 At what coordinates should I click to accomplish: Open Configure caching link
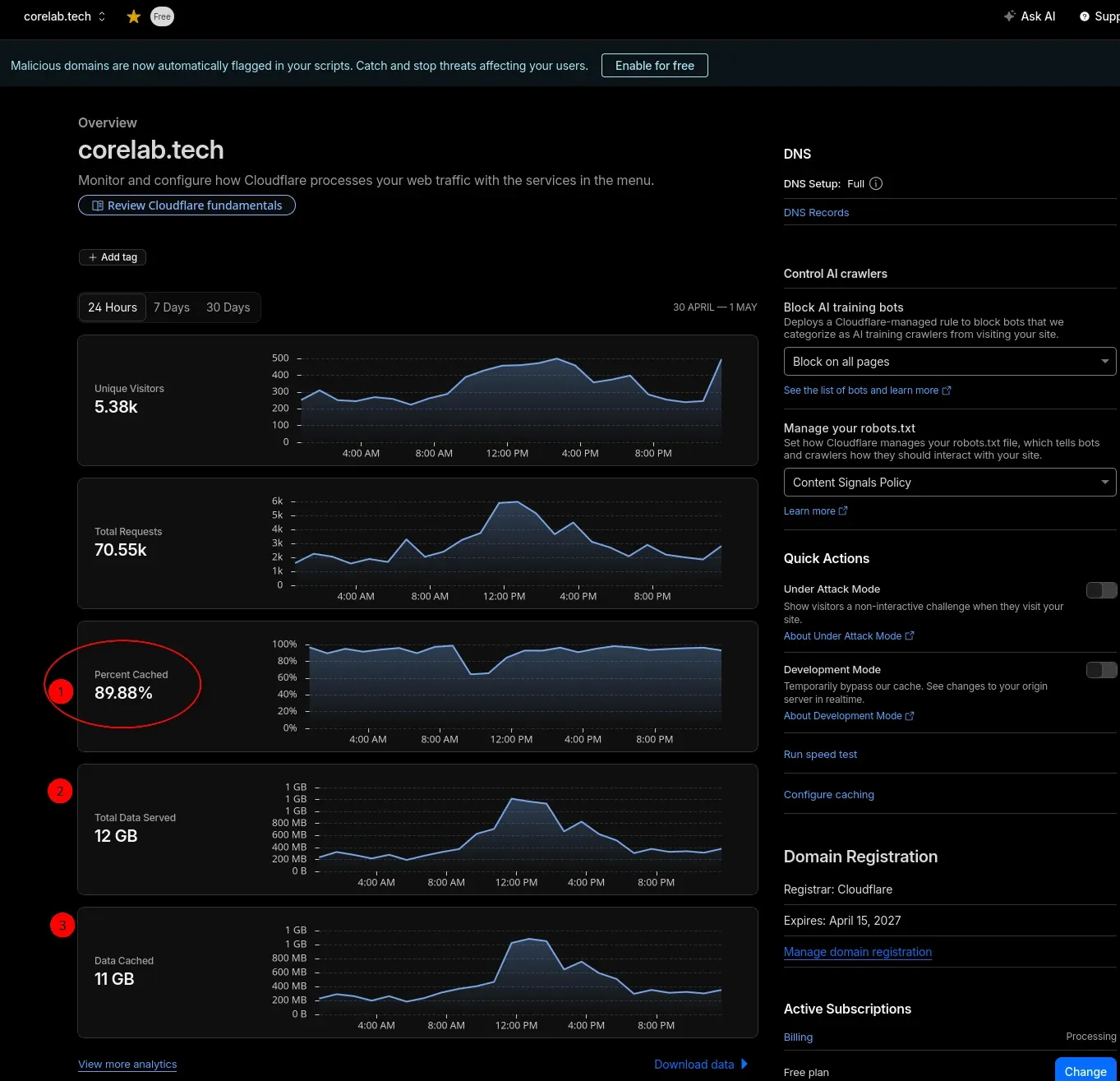828,795
